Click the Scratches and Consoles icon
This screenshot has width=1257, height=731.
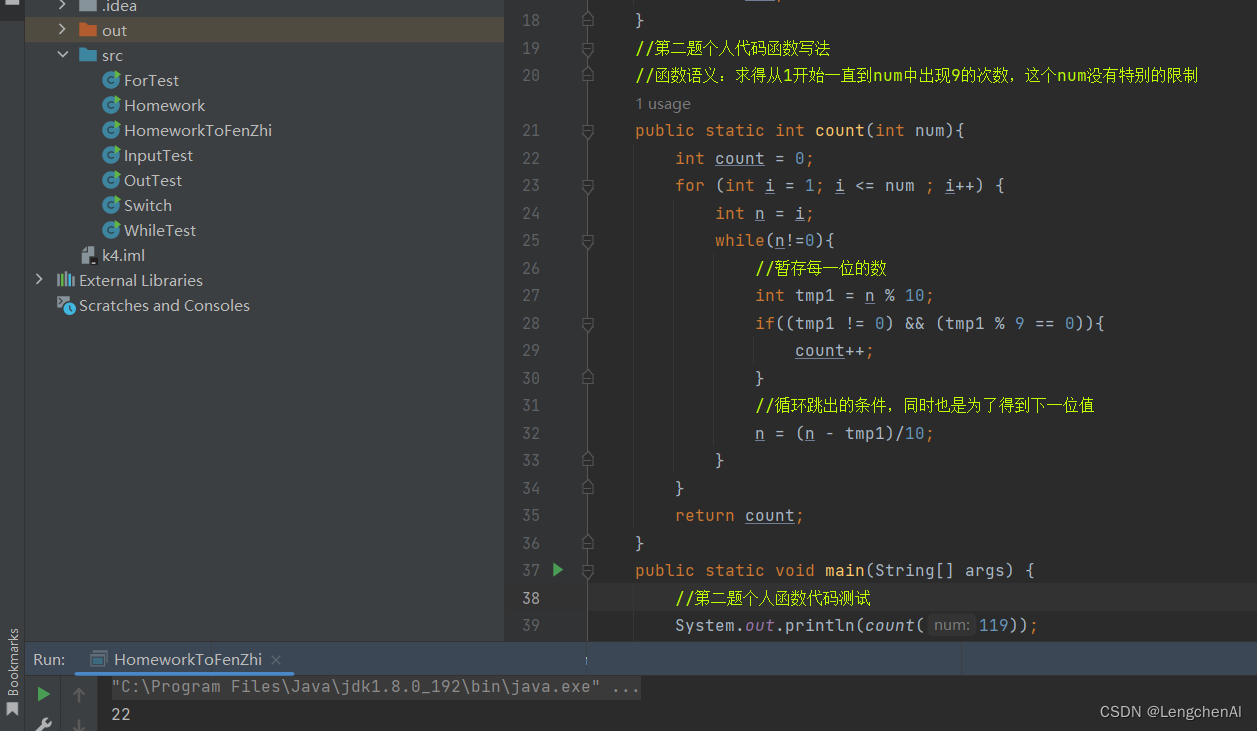click(66, 305)
